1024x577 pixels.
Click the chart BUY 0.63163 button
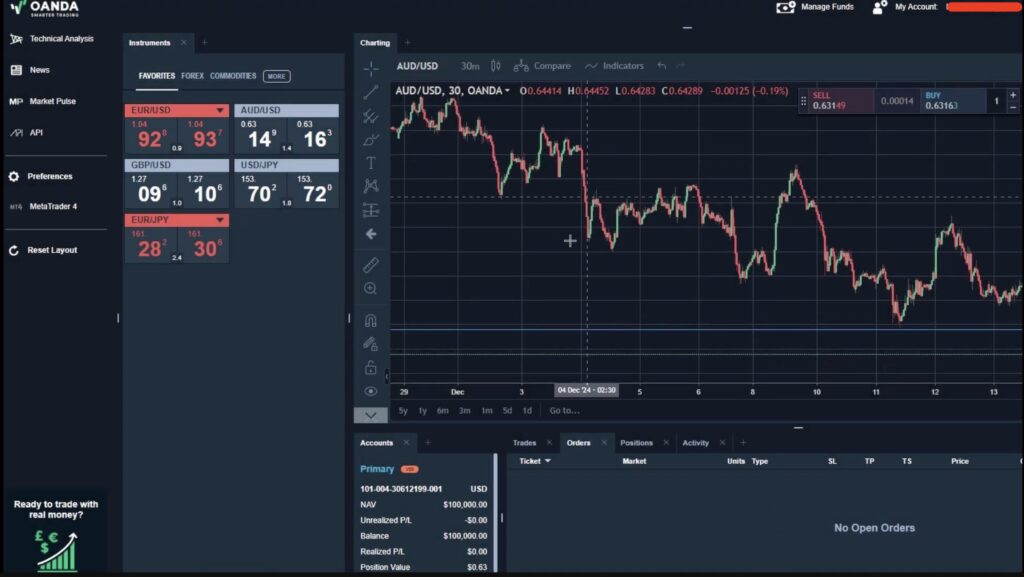[x=953, y=101]
